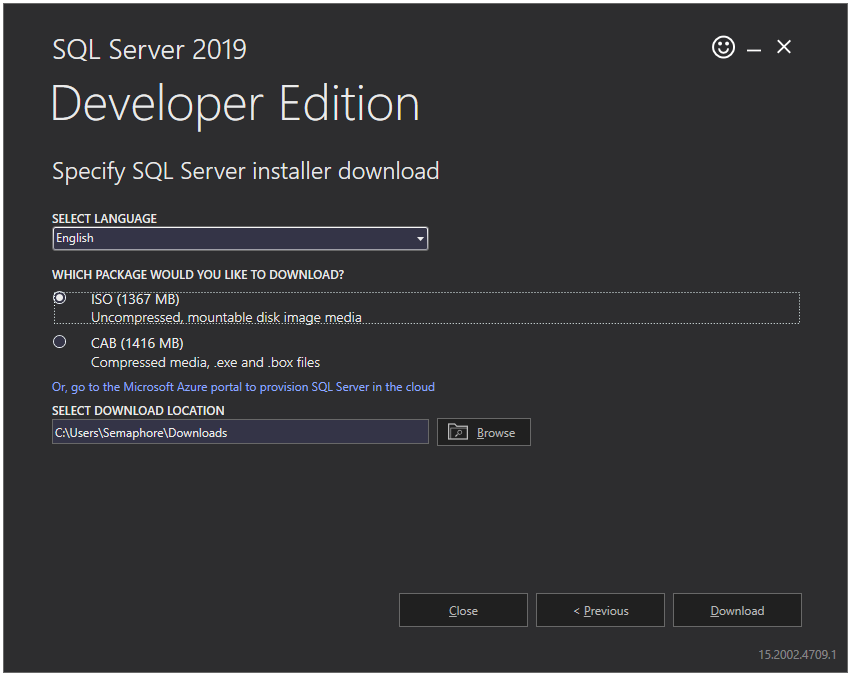
Task: Go back with the Previous button
Action: pos(600,610)
